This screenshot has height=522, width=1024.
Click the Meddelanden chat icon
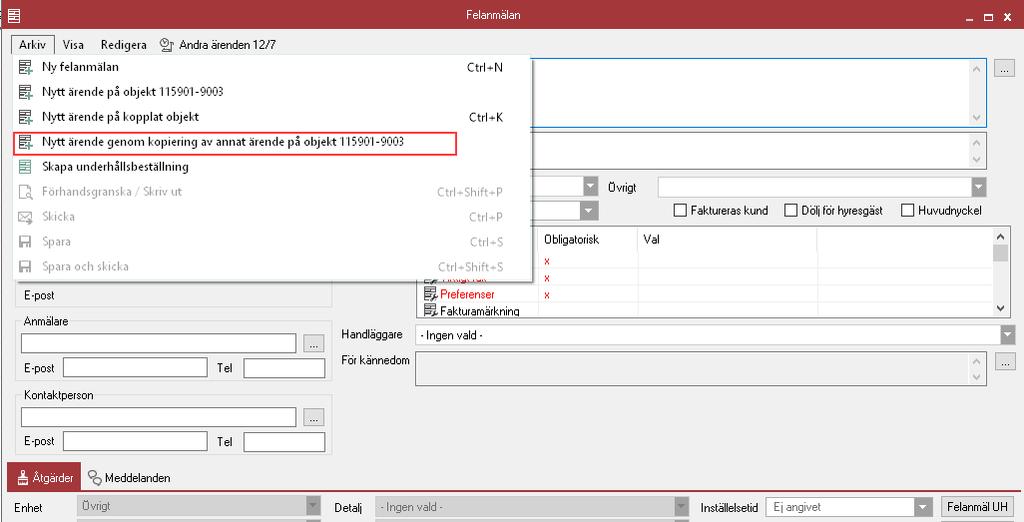click(x=95, y=478)
